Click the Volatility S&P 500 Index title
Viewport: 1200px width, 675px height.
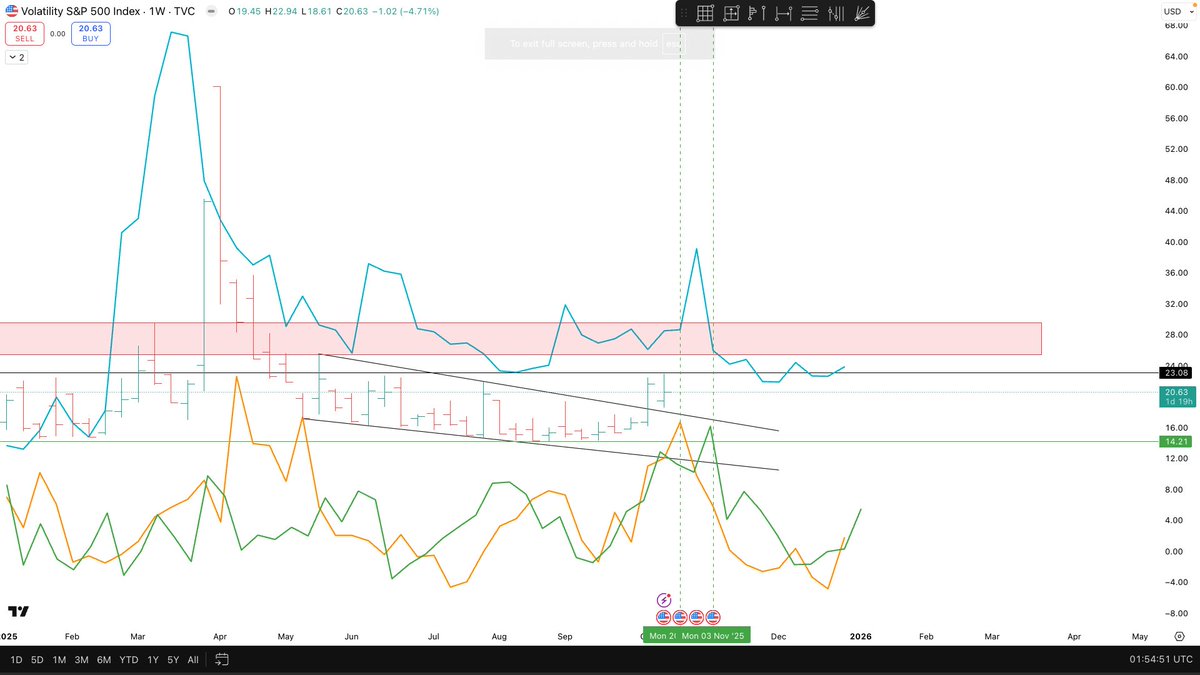[x=82, y=10]
